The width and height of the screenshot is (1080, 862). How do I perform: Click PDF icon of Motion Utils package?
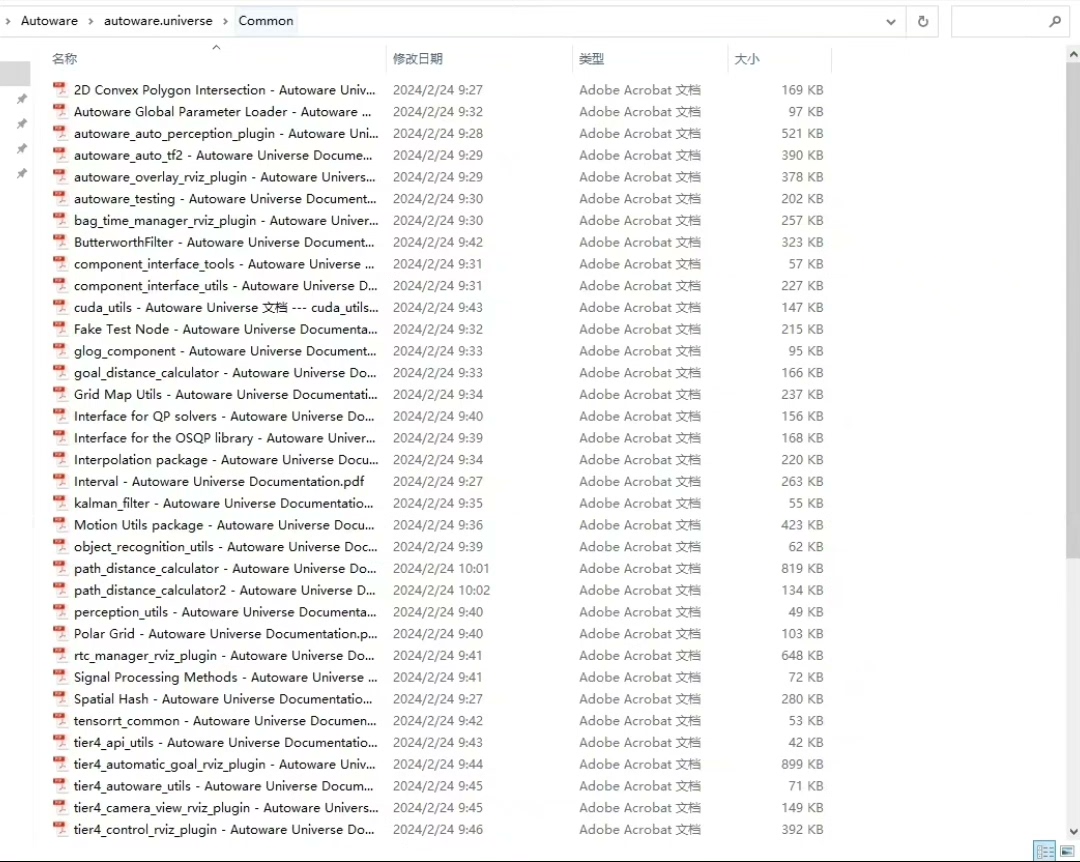[61, 525]
